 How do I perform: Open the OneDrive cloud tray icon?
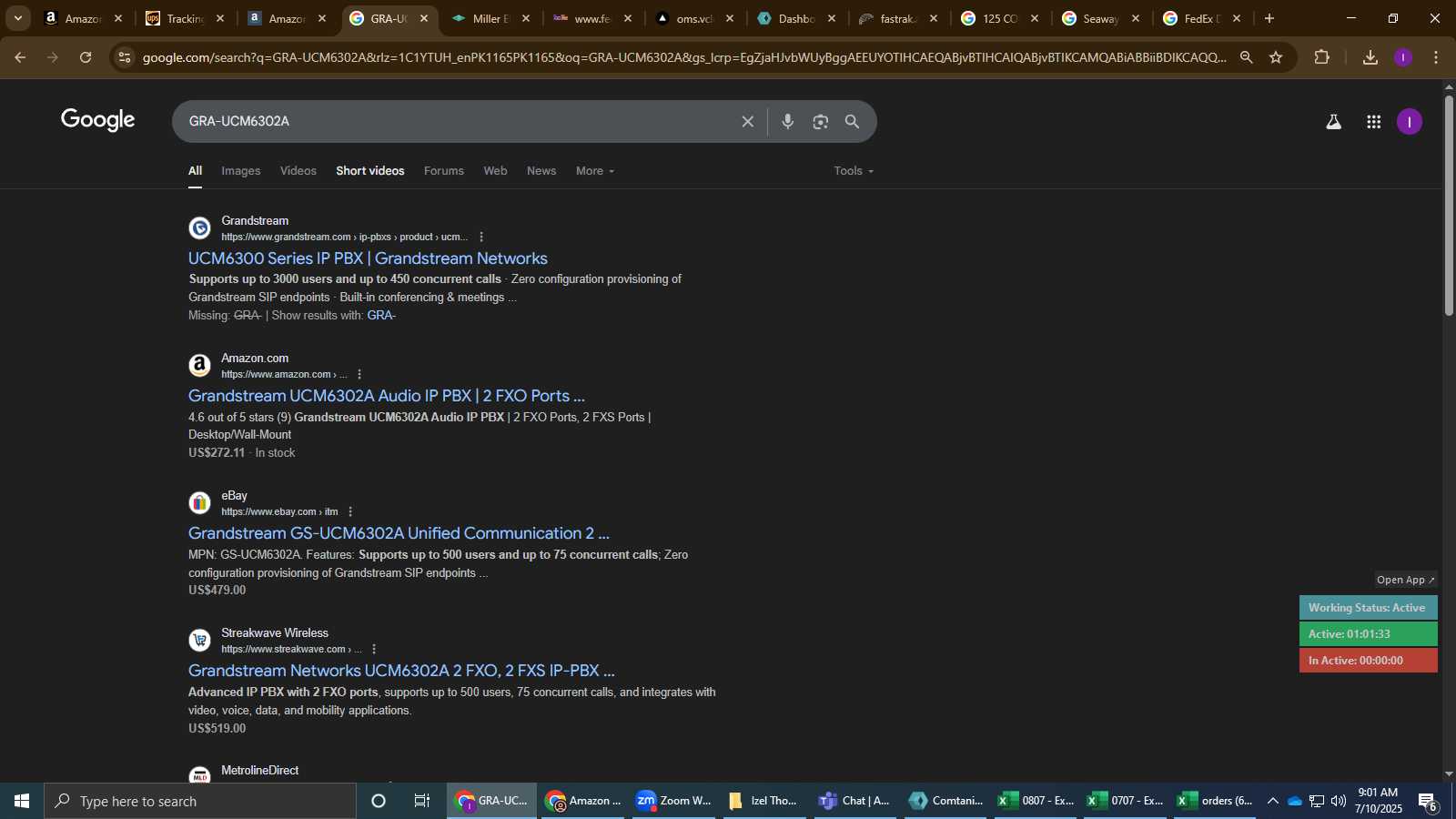1294,801
